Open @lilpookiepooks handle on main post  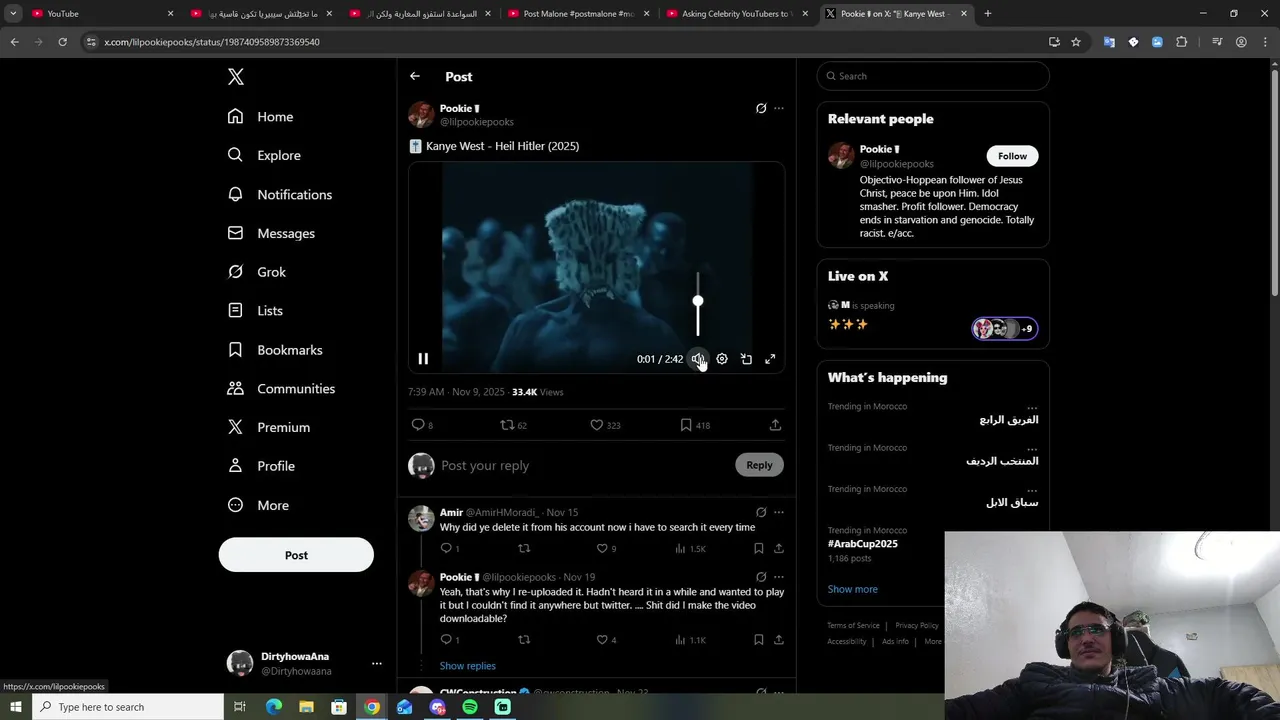tap(477, 122)
